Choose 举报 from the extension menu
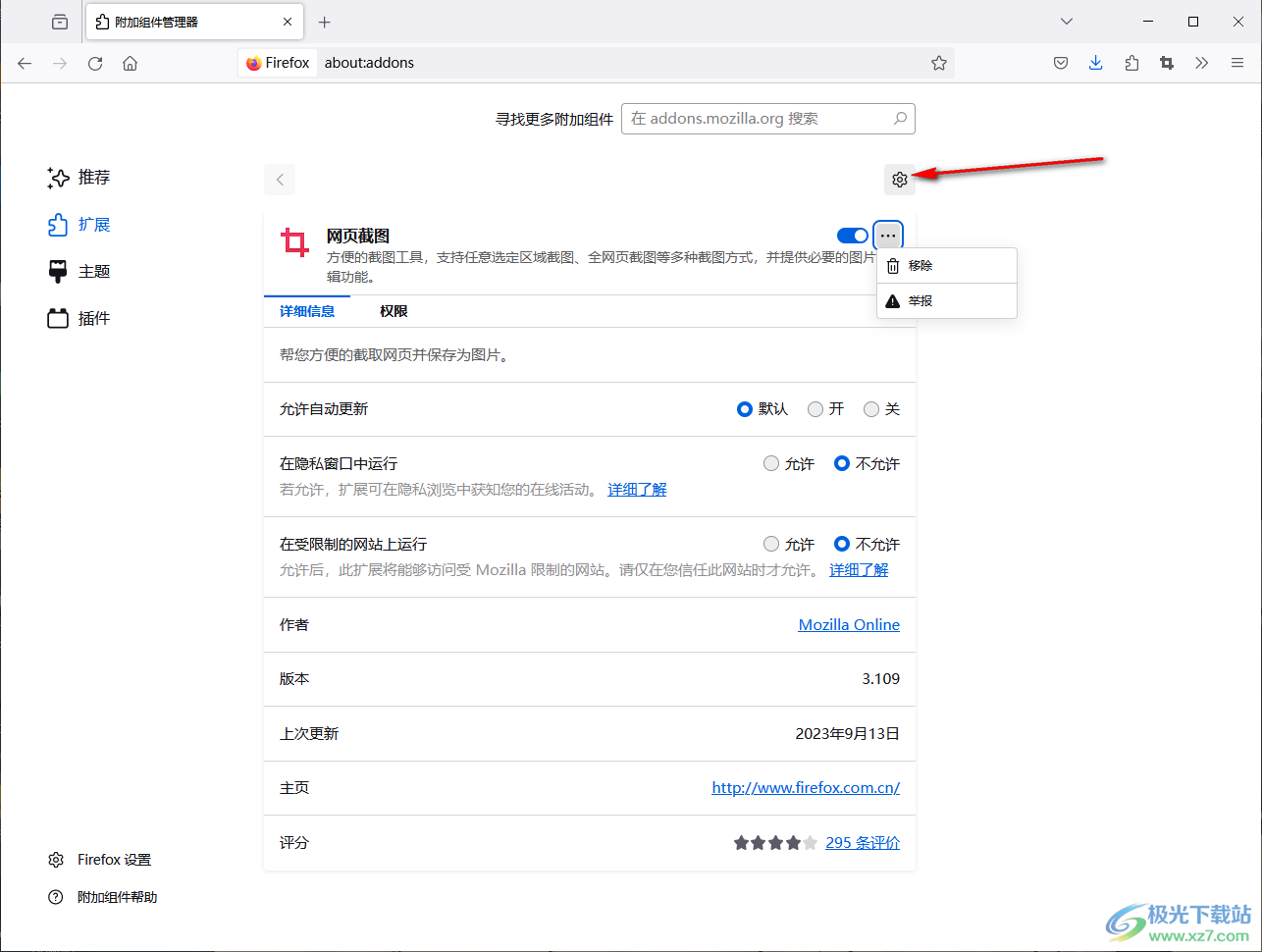Viewport: 1262px width, 952px height. click(947, 301)
